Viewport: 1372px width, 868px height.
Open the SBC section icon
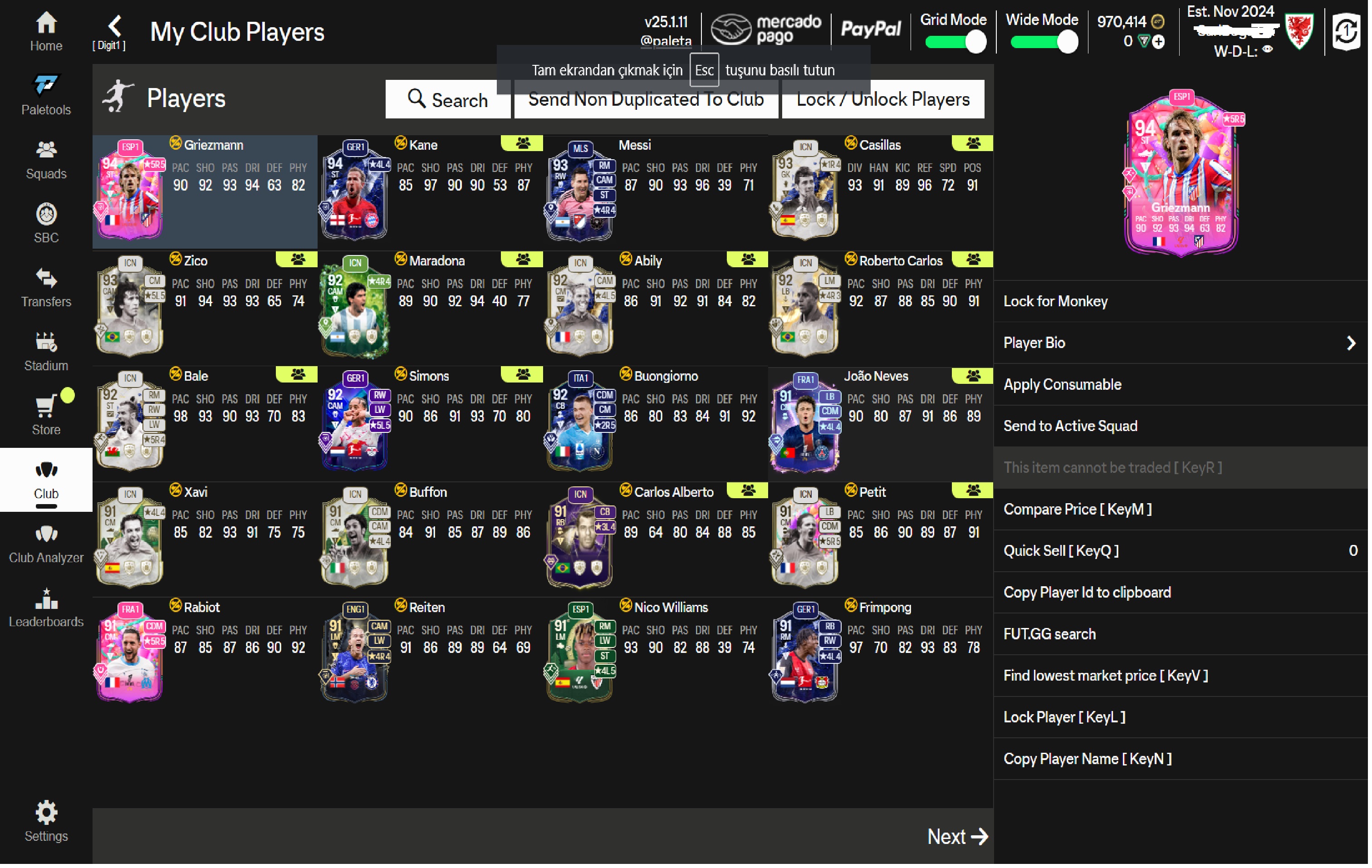pos(46,215)
